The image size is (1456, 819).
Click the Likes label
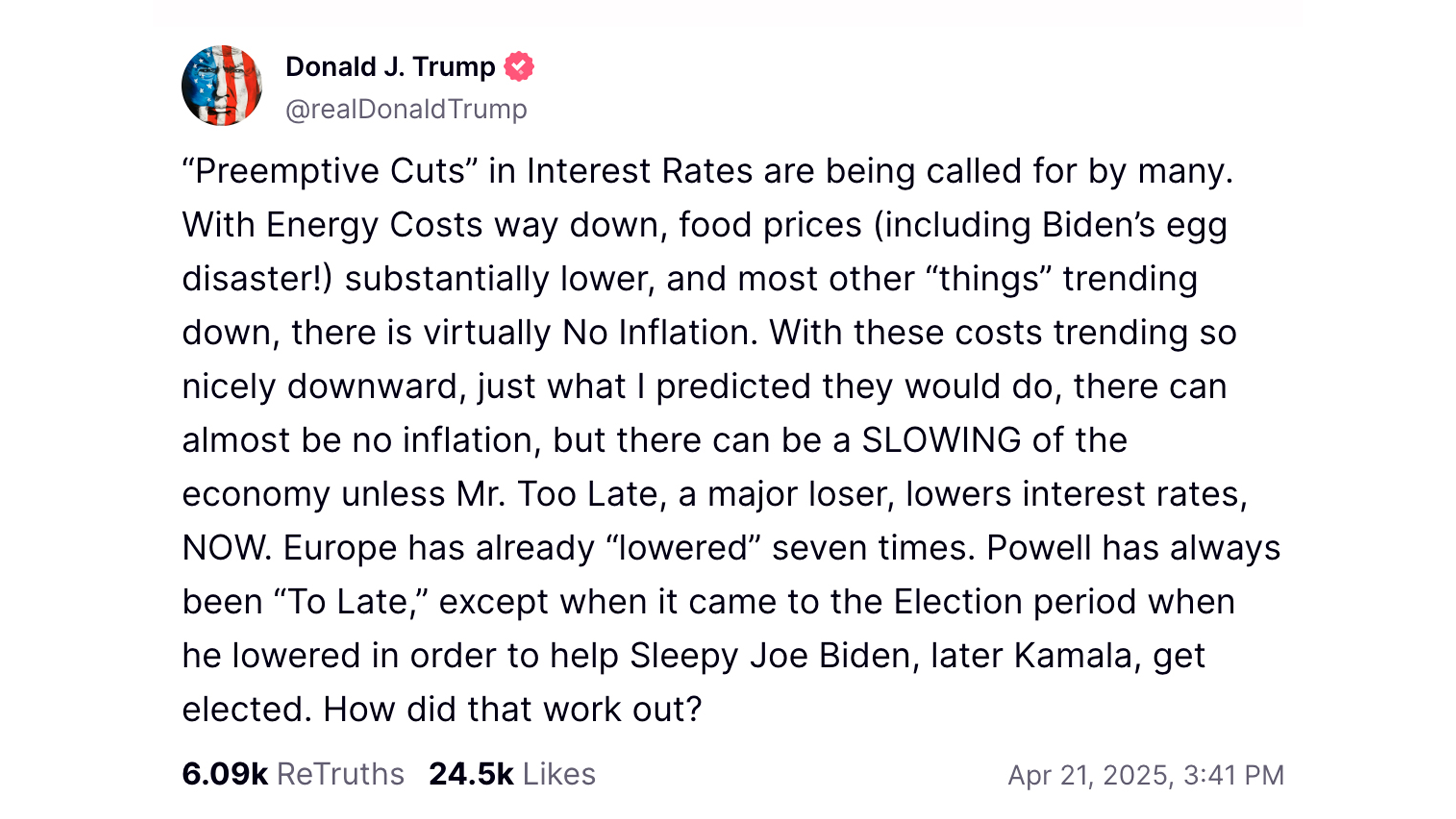[x=560, y=774]
